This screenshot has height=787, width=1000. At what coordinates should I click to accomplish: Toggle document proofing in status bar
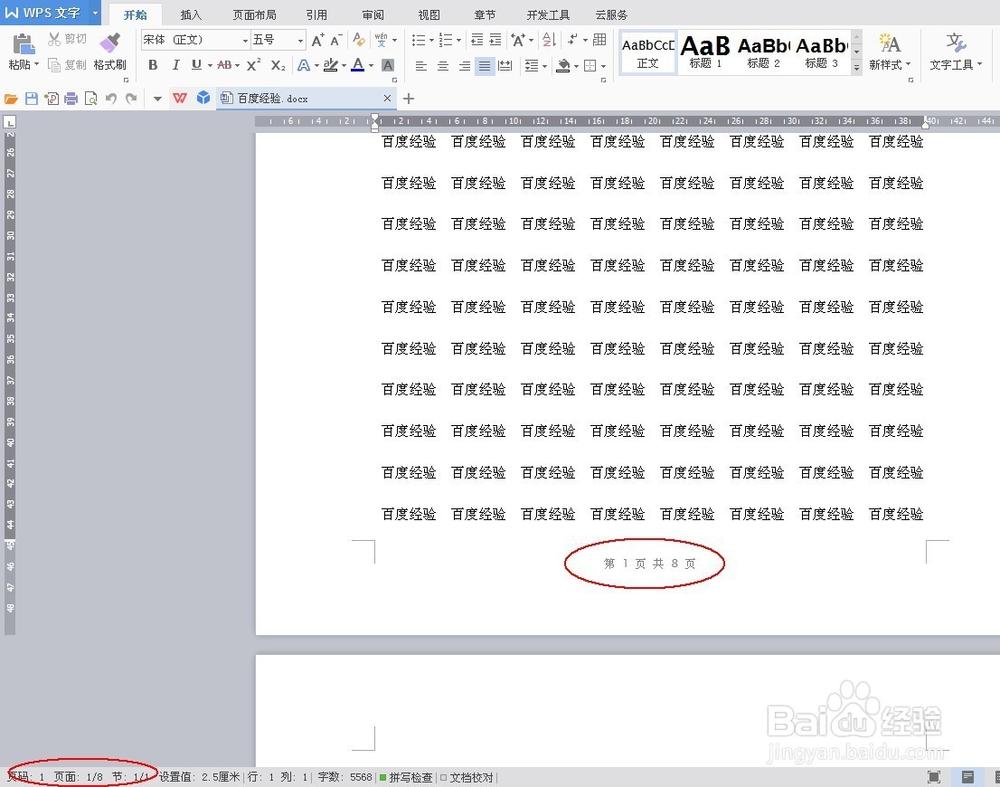[467, 777]
